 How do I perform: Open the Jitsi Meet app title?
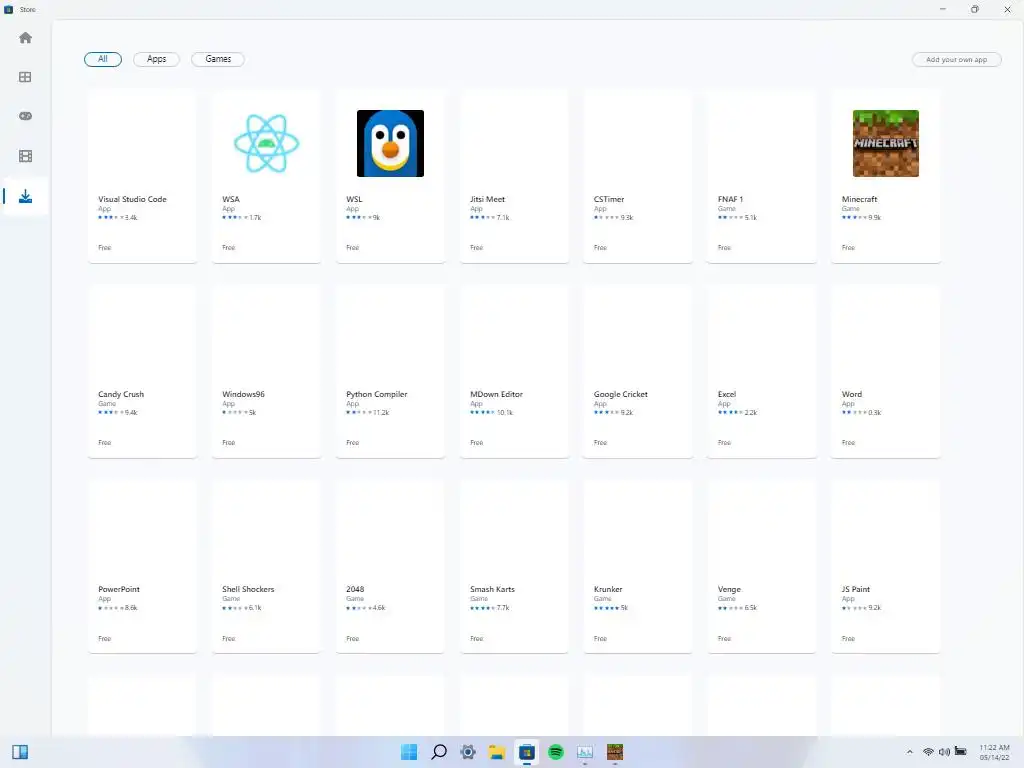click(x=487, y=199)
